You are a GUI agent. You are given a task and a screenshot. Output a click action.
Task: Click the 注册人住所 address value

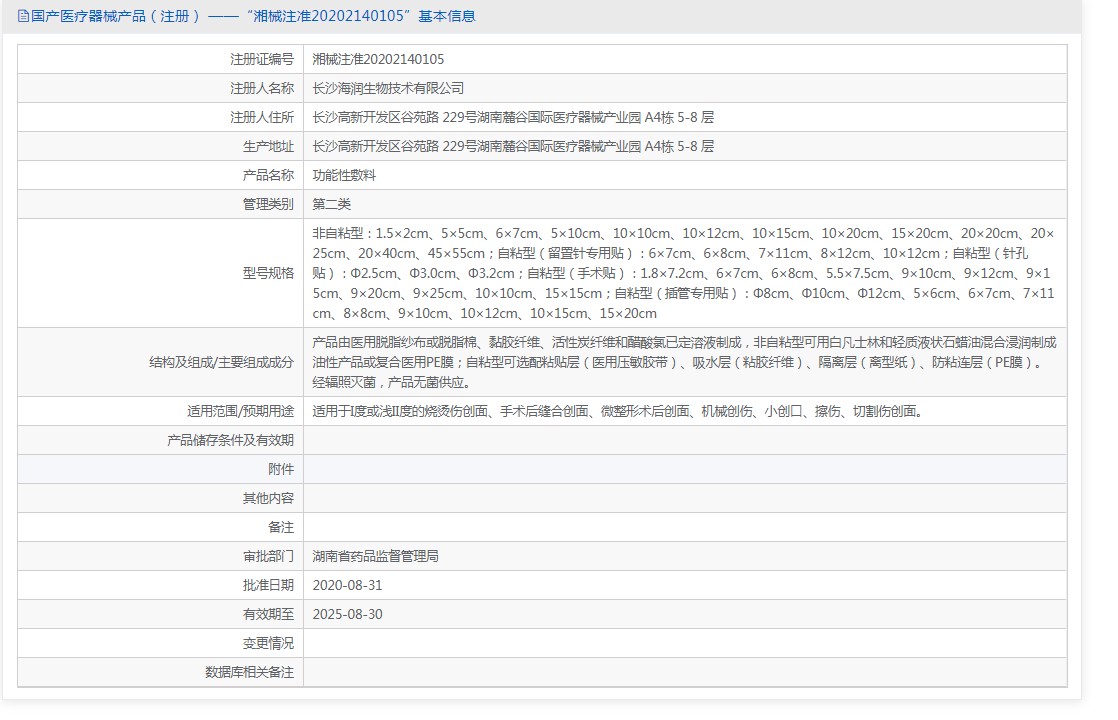point(513,117)
